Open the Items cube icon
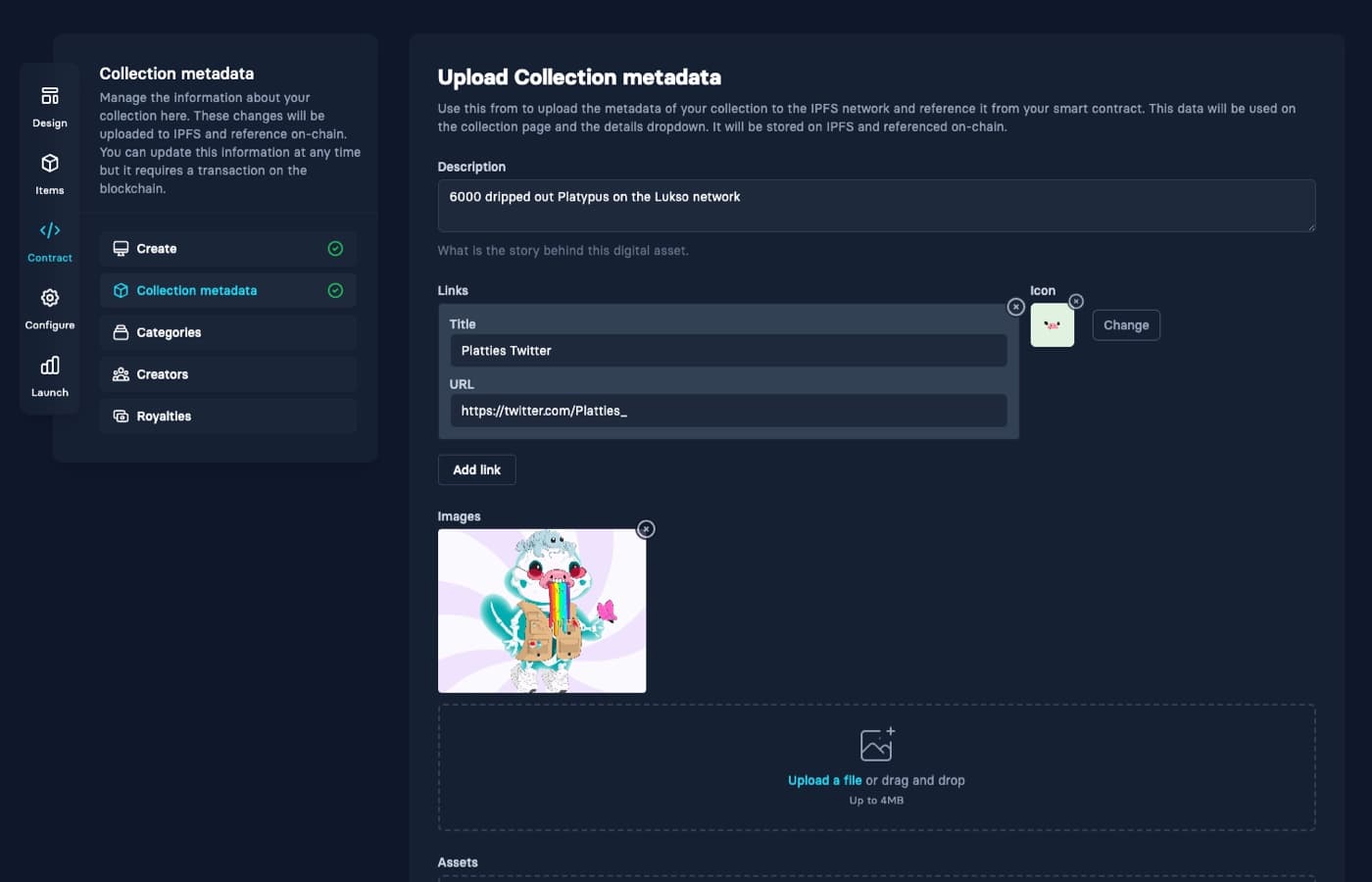 (x=50, y=163)
